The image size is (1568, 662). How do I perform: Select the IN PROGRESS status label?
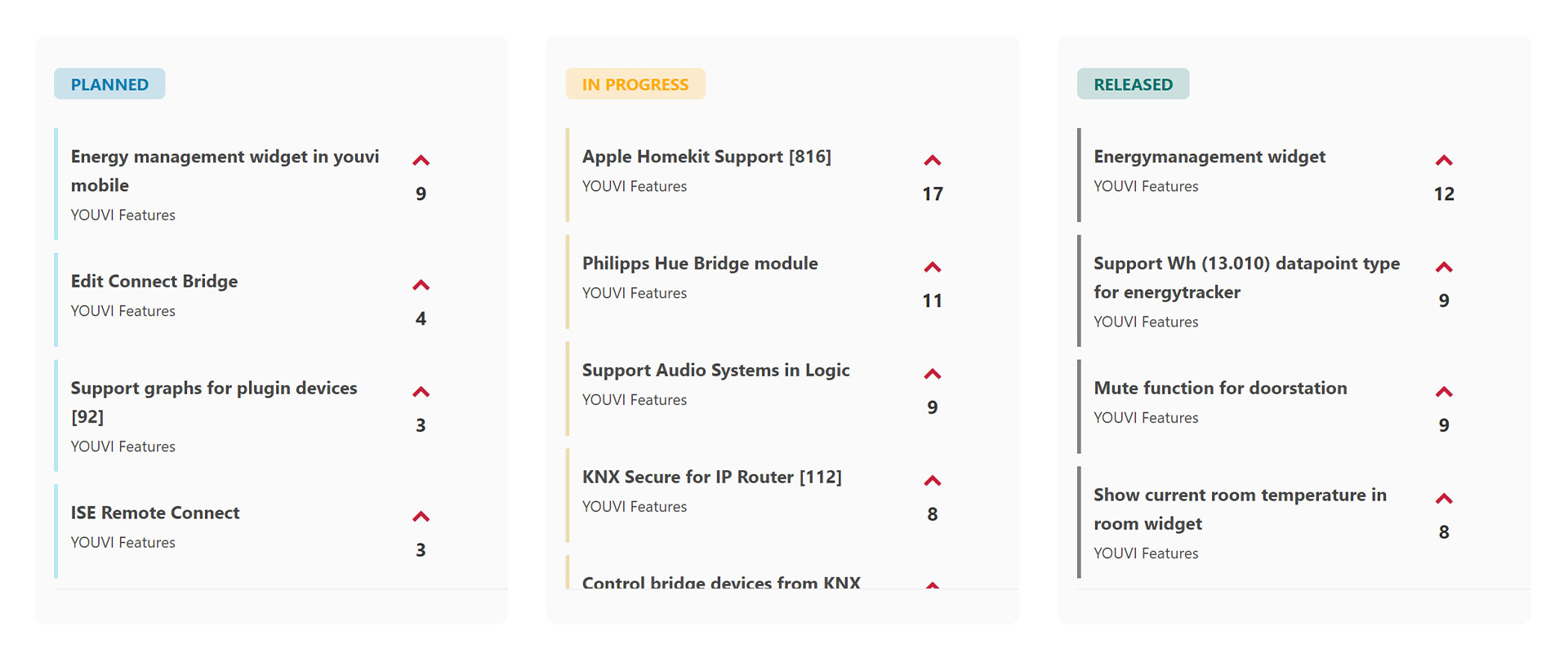(x=635, y=84)
